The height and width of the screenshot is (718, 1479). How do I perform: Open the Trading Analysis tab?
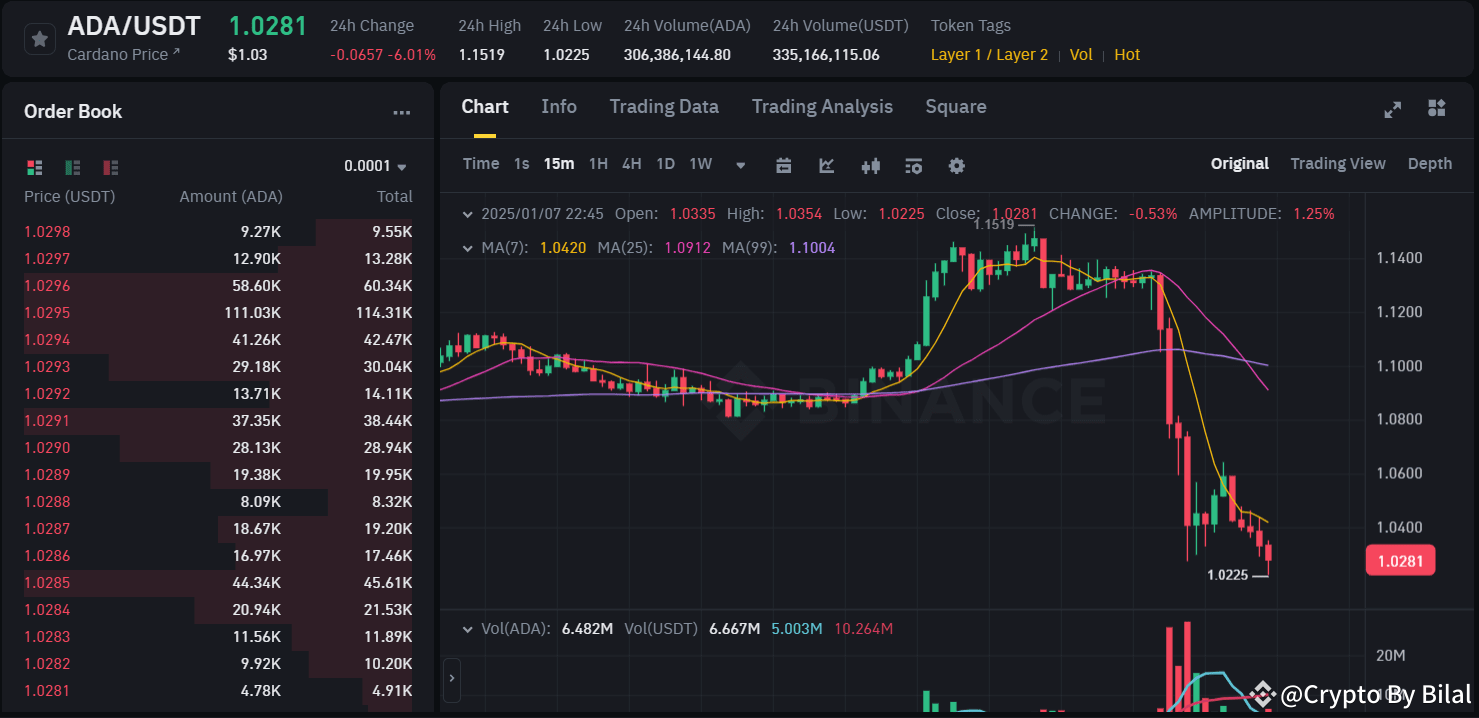822,107
